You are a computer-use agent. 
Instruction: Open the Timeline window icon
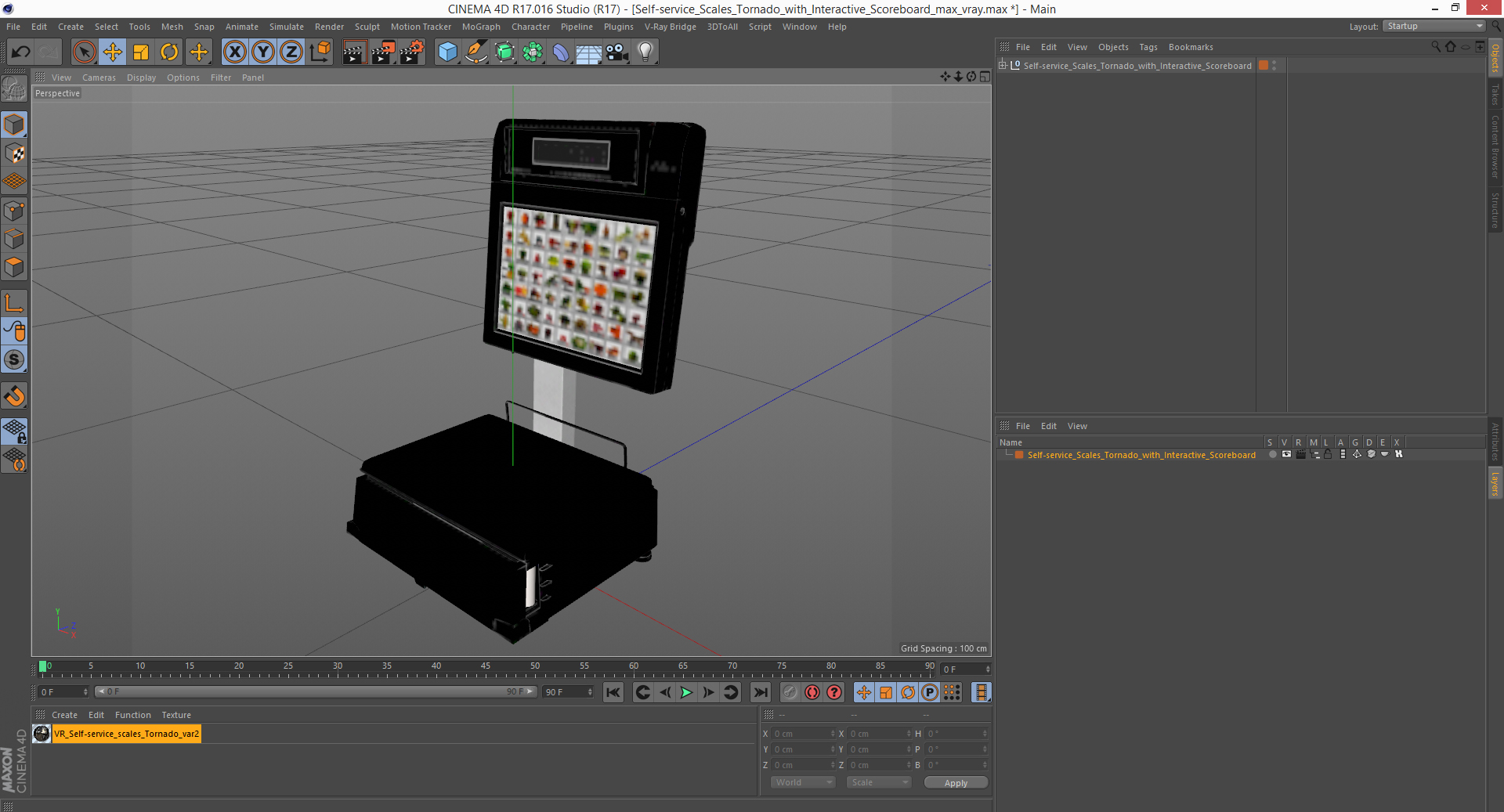pyautogui.click(x=981, y=692)
